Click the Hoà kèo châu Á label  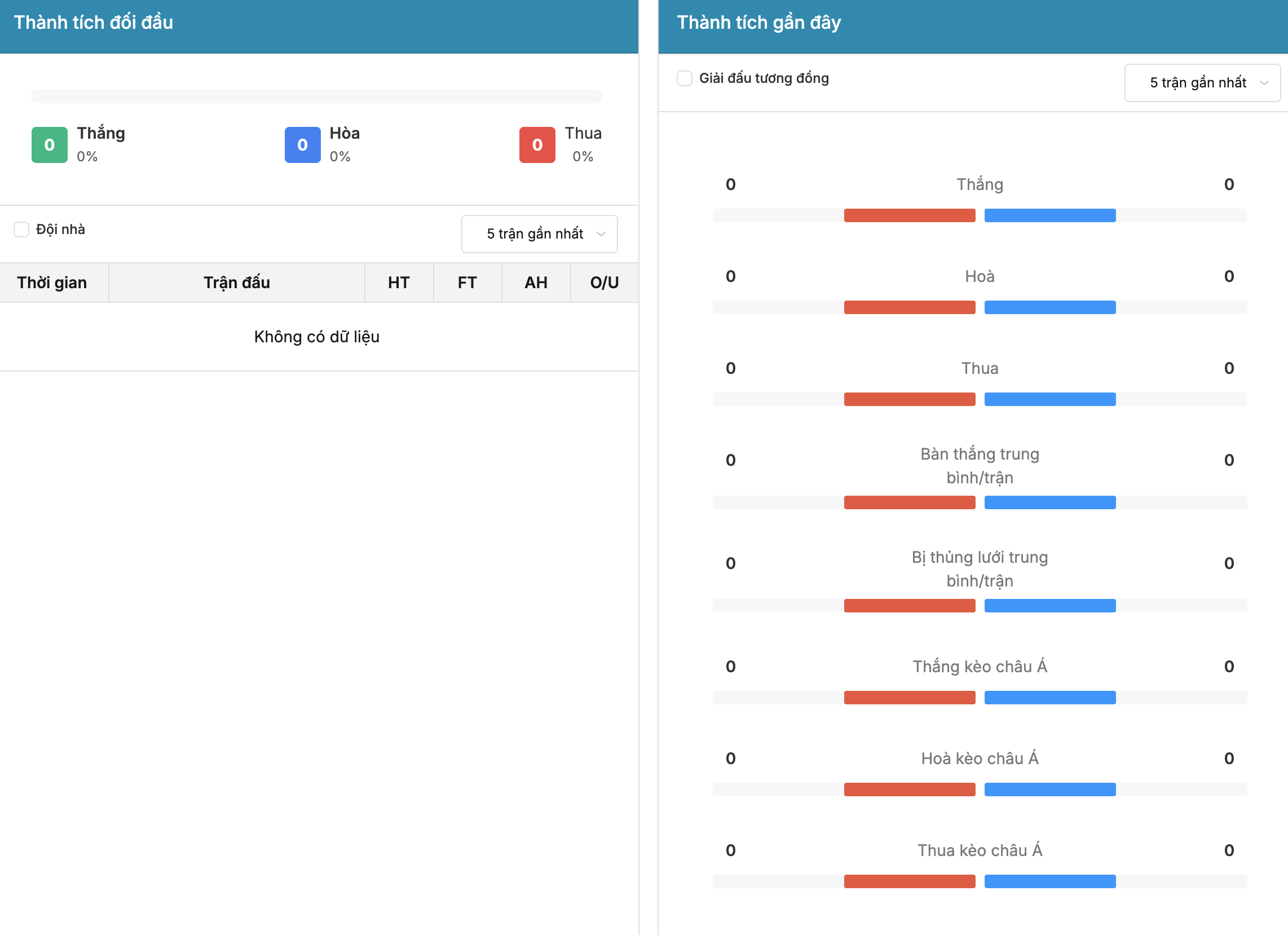point(980,758)
